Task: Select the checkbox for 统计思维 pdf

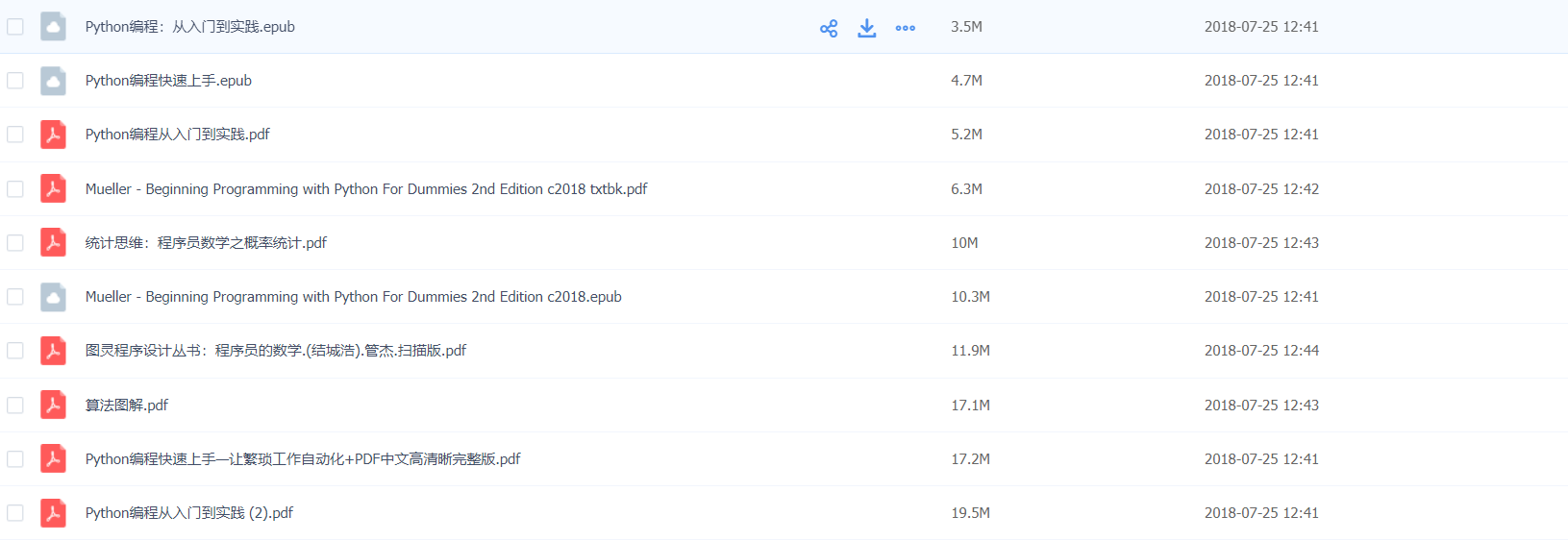Action: pyautogui.click(x=15, y=242)
